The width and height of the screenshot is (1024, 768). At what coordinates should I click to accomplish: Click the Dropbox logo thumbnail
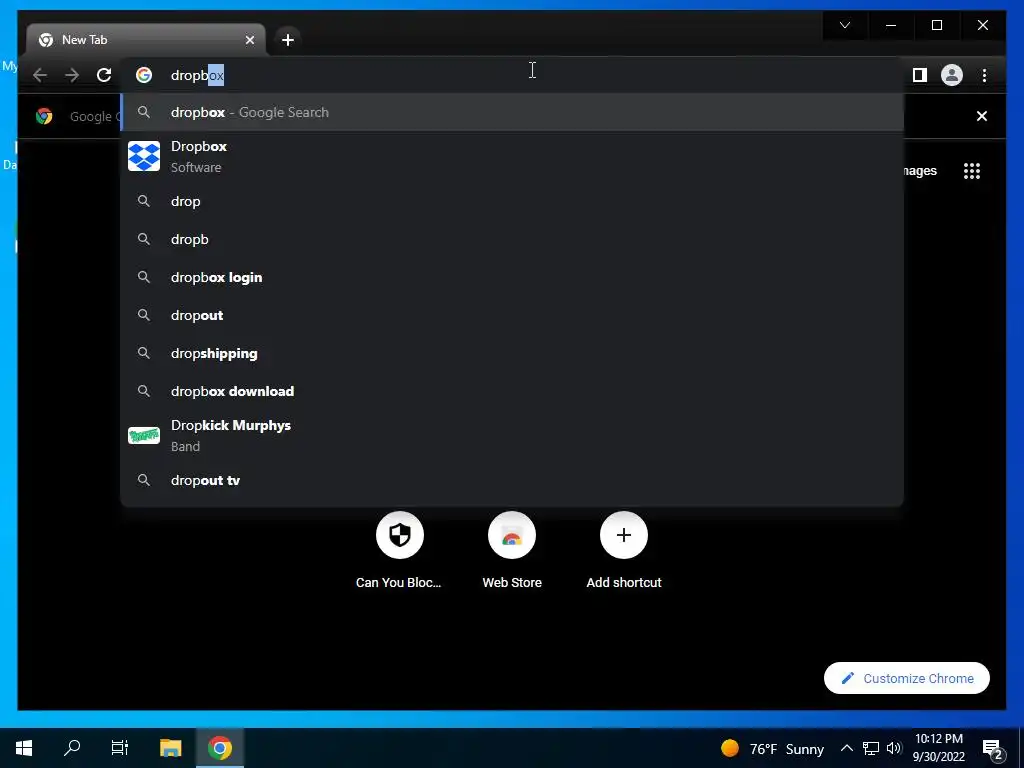coord(144,157)
